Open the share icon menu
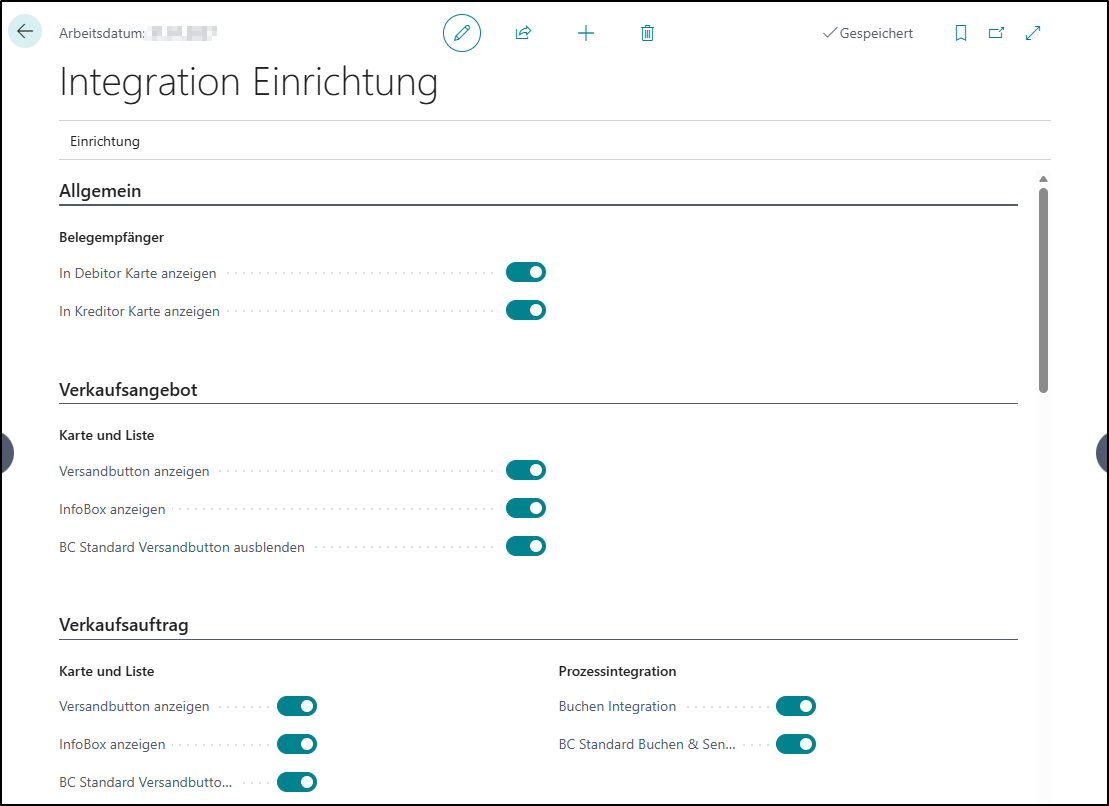This screenshot has height=806, width=1109. coord(523,33)
